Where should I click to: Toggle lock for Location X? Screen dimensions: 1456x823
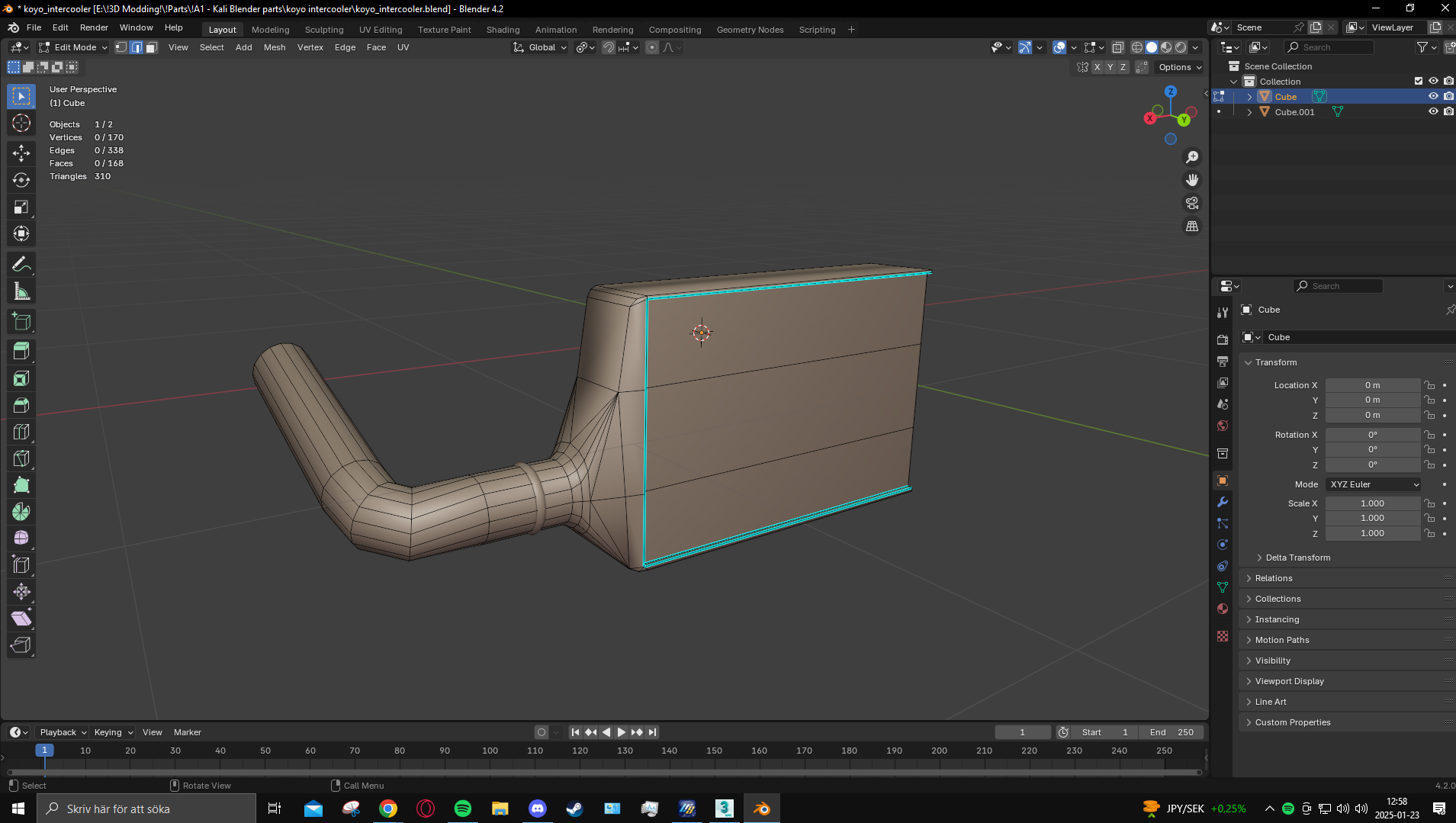click(1429, 385)
